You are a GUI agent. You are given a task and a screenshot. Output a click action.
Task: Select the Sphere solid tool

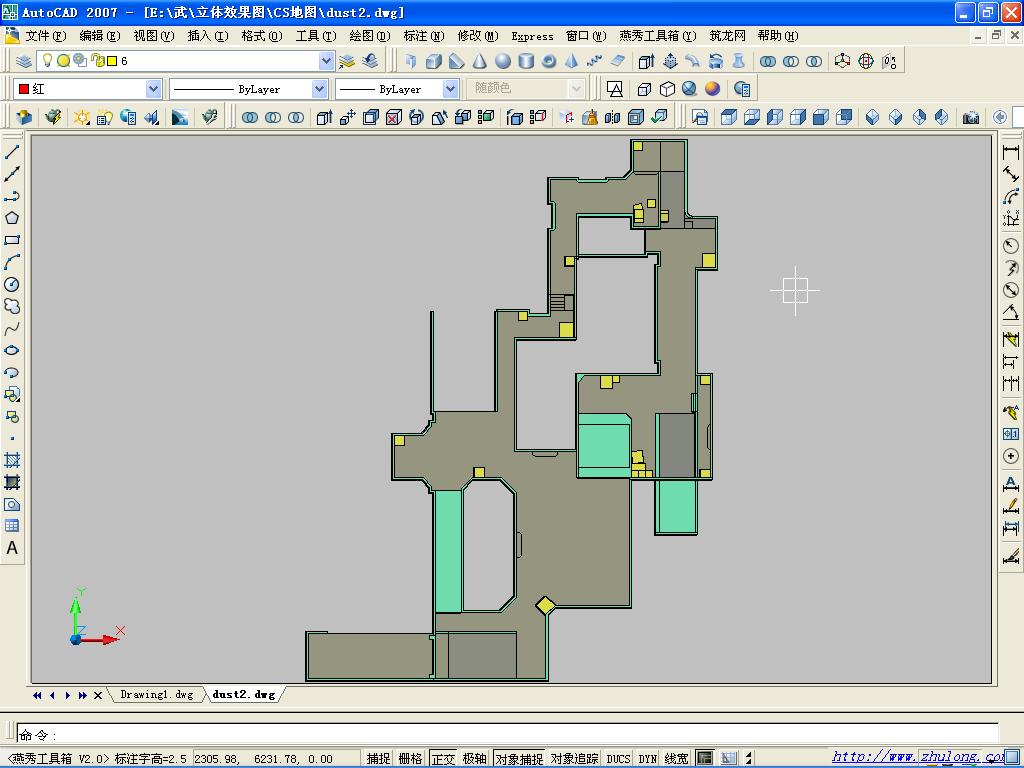(x=503, y=61)
